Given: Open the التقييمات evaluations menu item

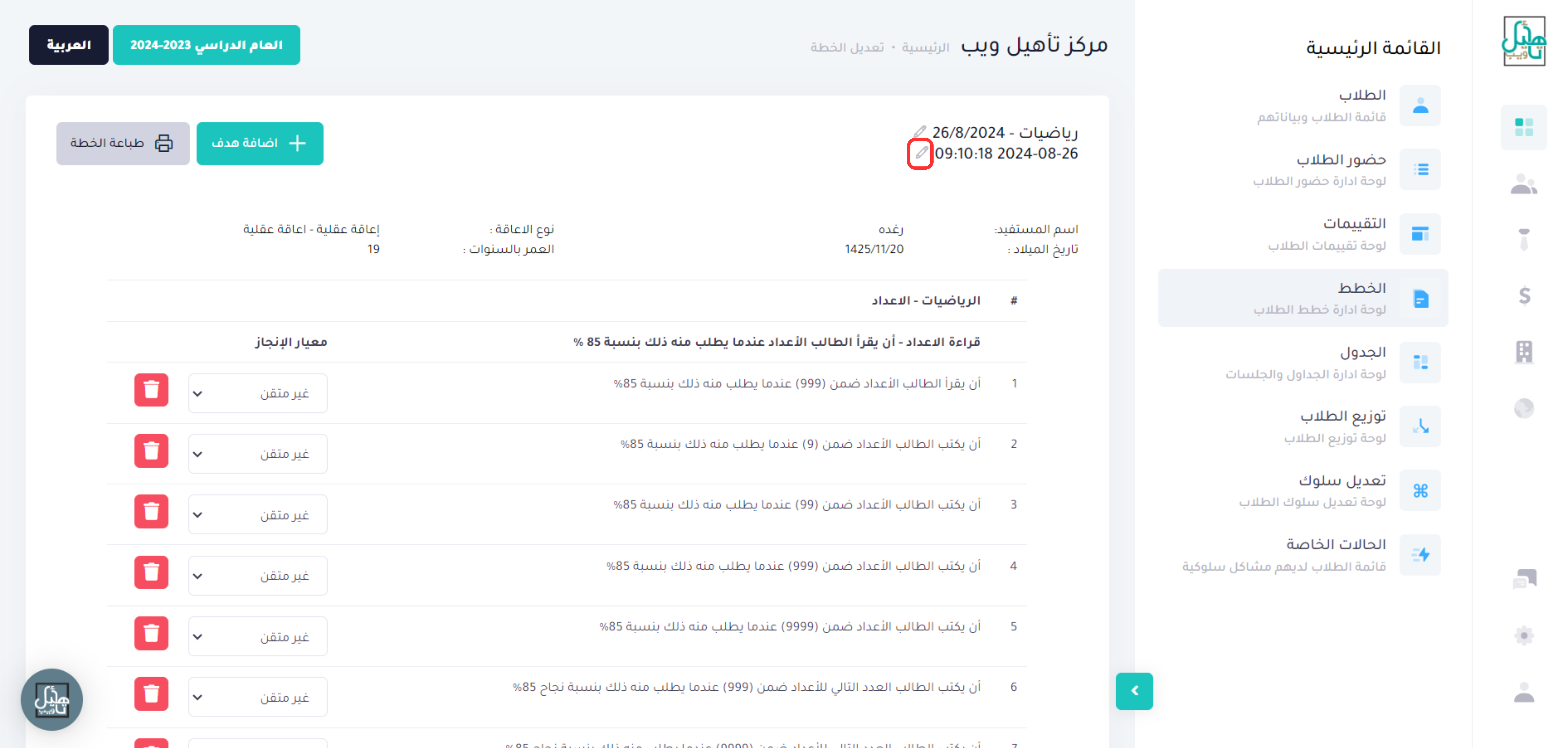Looking at the screenshot, I should [x=1303, y=234].
